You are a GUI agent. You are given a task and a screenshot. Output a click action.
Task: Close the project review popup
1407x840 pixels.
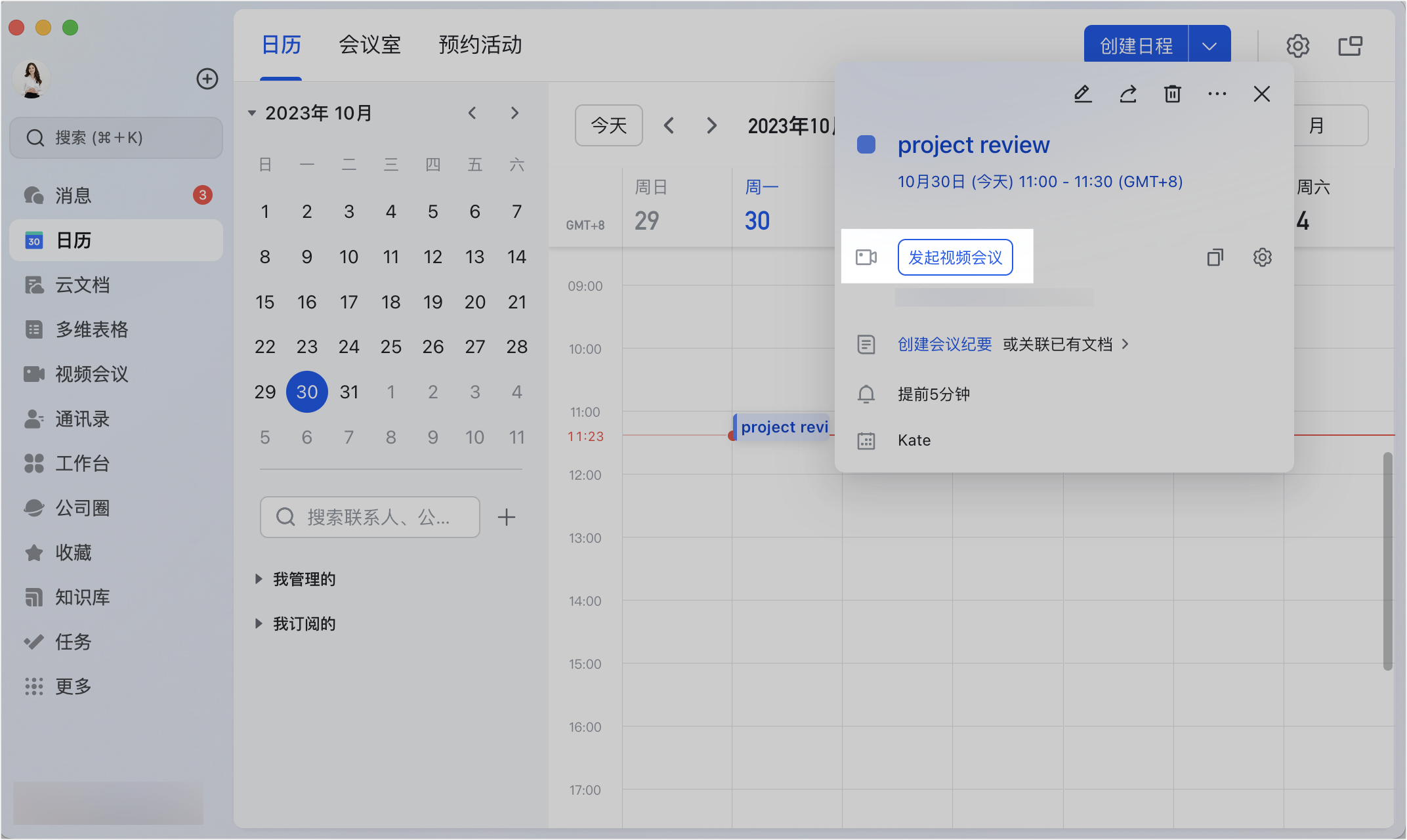(1262, 94)
